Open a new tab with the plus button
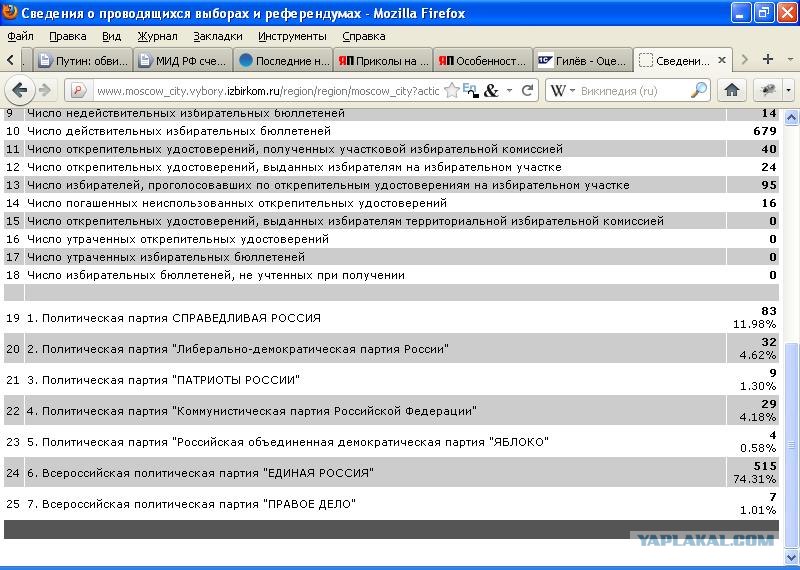Screen dimensions: 800x570 pyautogui.click(x=767, y=59)
